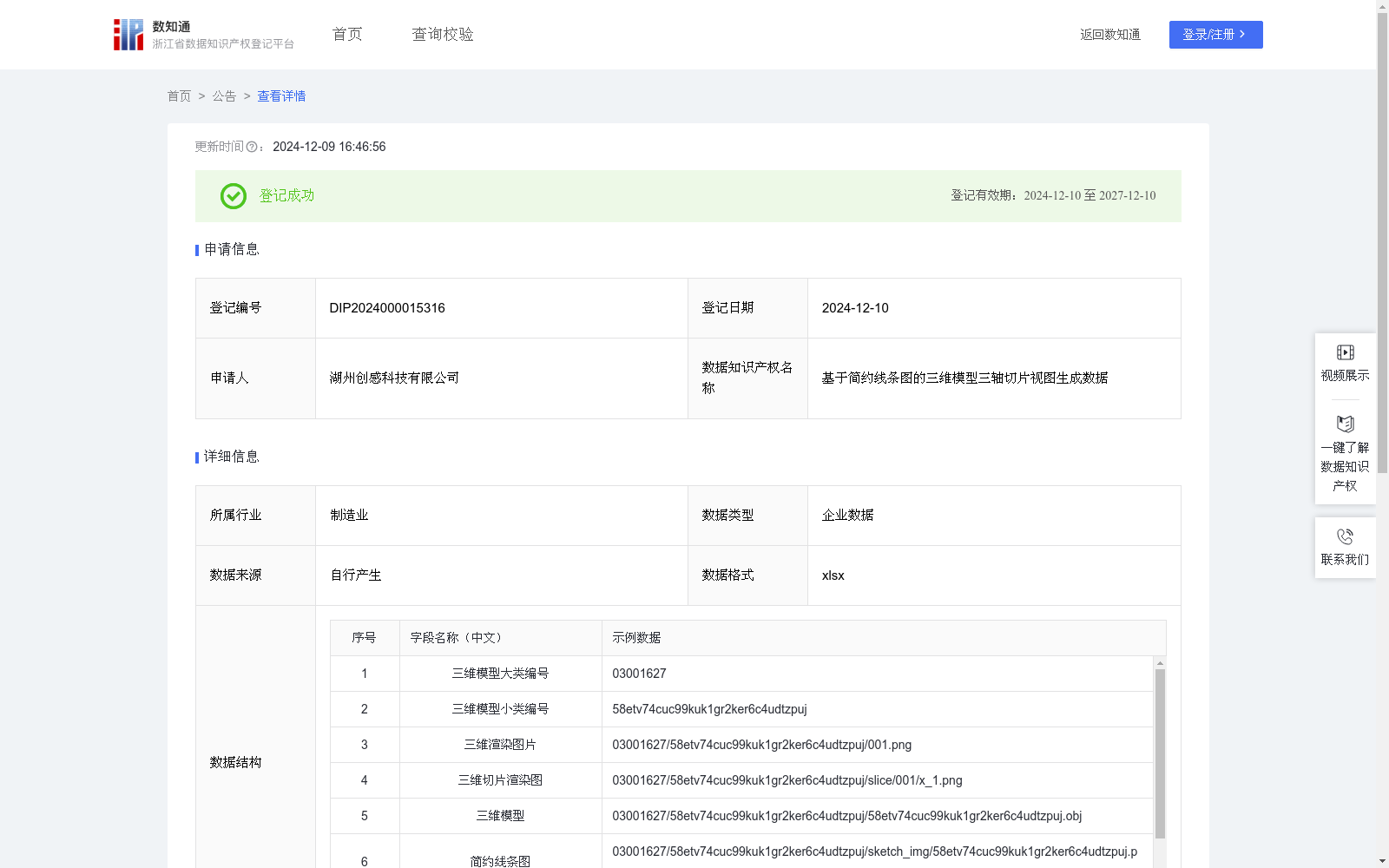
Task: Click the 数据结构 row label
Action: (235, 762)
